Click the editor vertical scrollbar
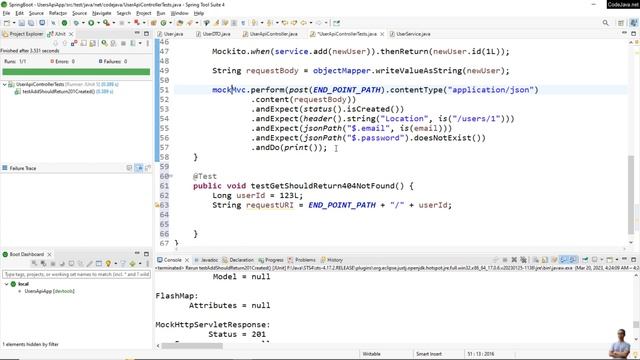This screenshot has height=360, width=640. tap(631, 194)
